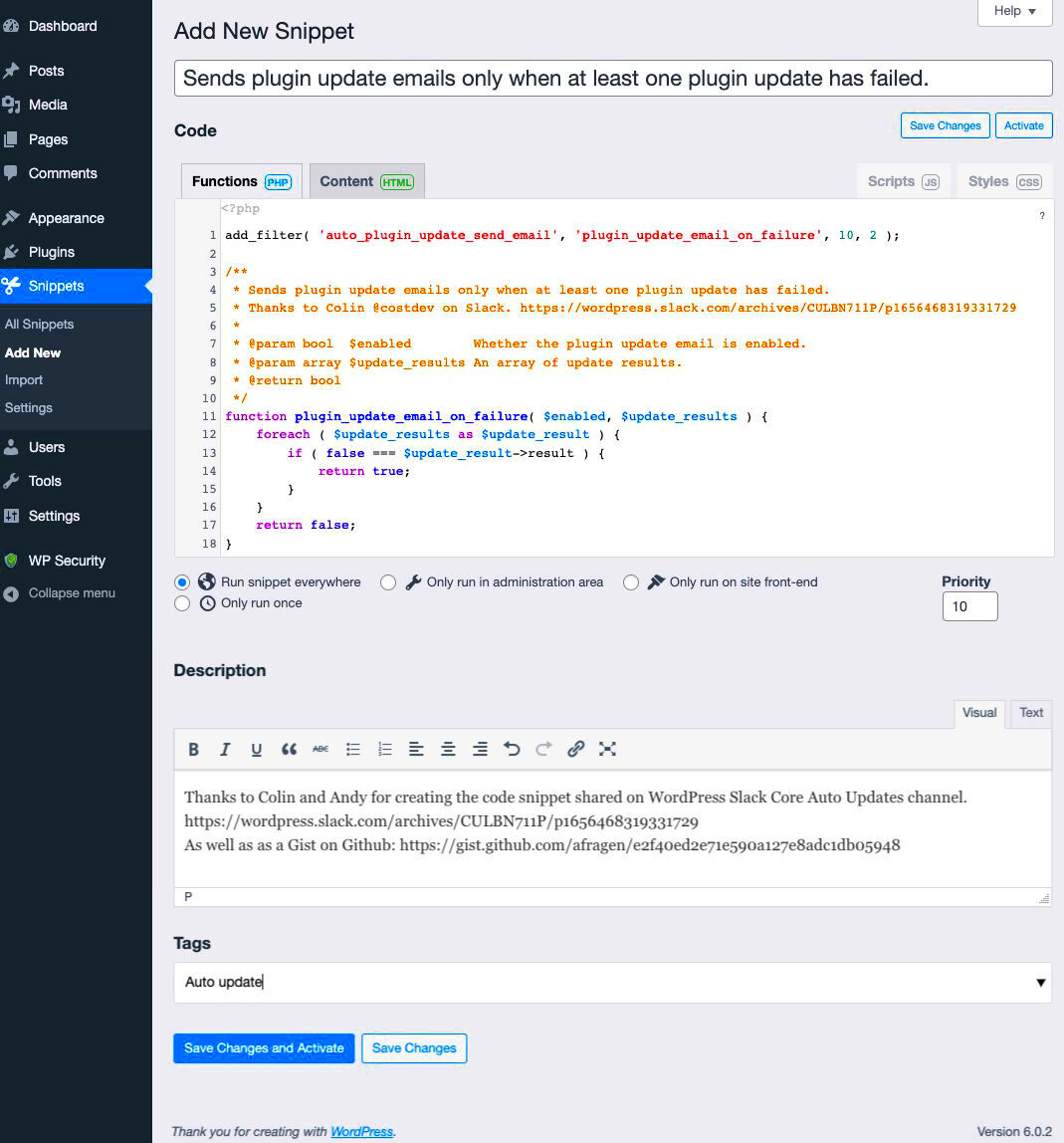Open Add New in Snippets submenu

(x=33, y=352)
